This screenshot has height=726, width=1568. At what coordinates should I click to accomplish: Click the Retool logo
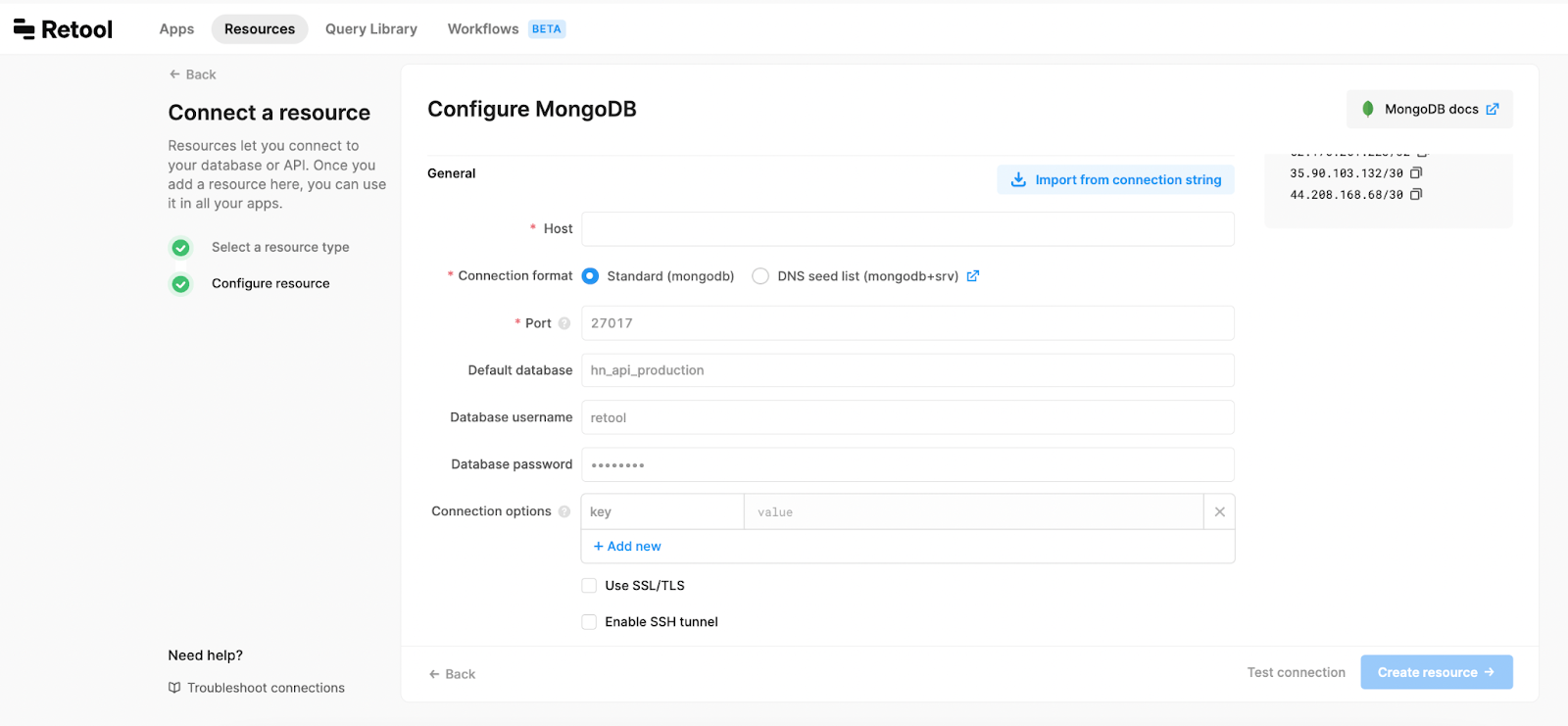(x=64, y=29)
